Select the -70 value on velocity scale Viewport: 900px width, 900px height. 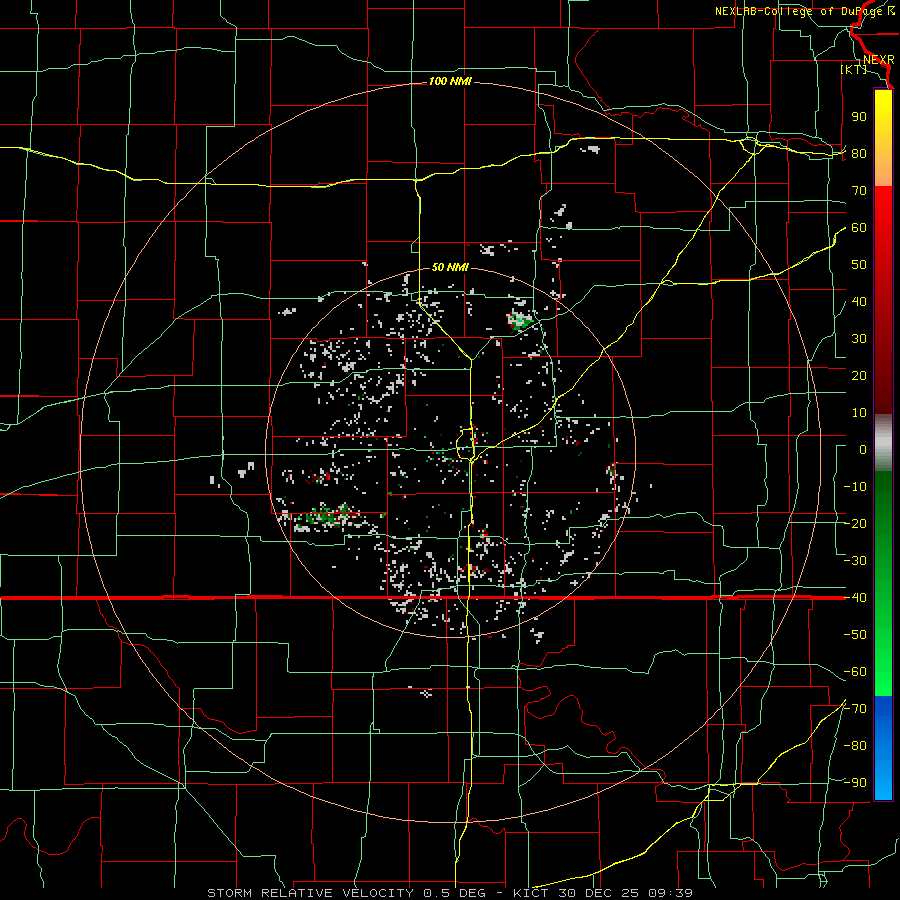tap(855, 709)
